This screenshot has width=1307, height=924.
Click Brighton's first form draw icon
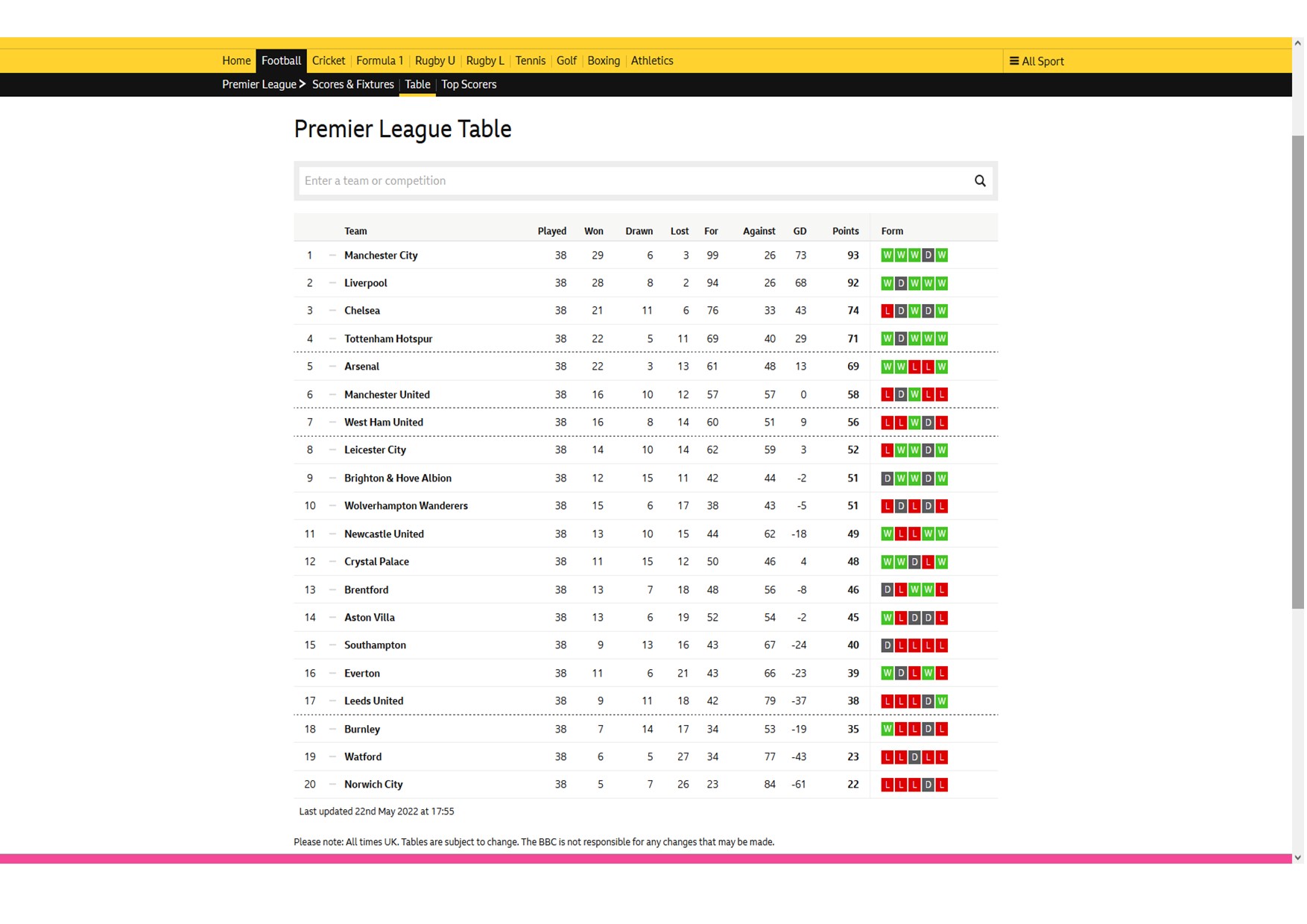pyautogui.click(x=887, y=478)
